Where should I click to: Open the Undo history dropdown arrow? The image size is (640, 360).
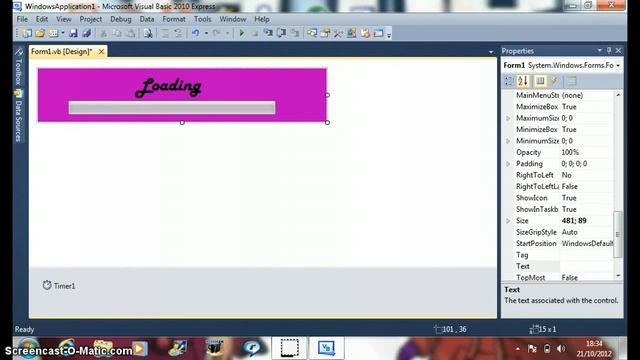[x=206, y=33]
